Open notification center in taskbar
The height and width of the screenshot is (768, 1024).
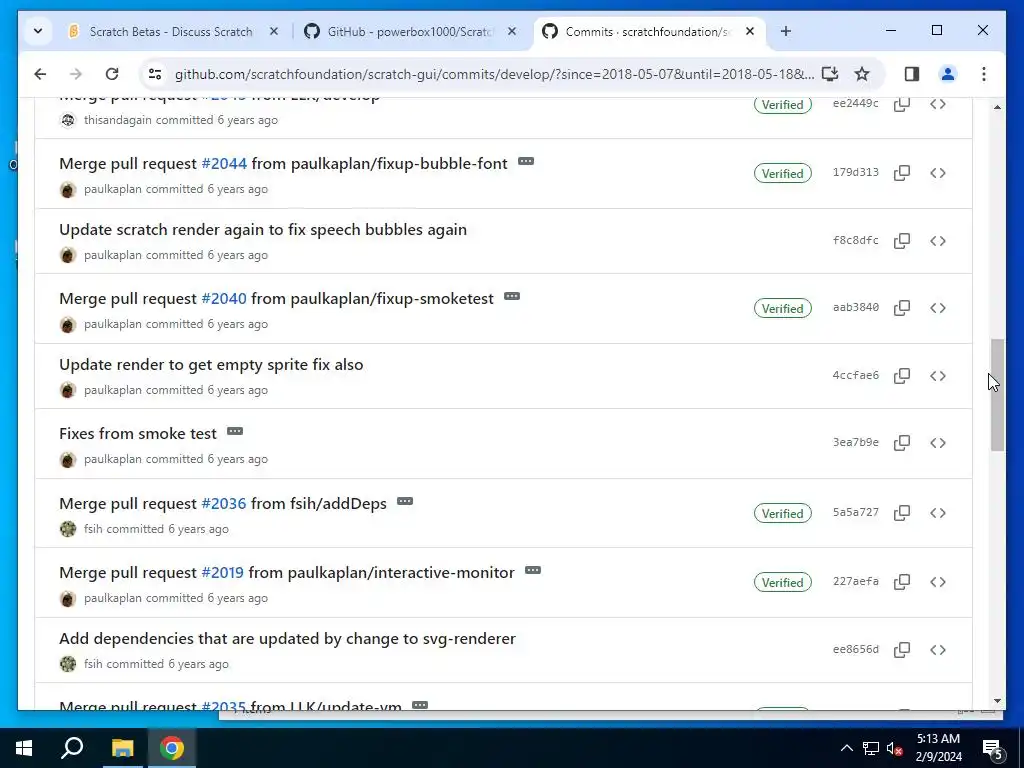pyautogui.click(x=992, y=748)
